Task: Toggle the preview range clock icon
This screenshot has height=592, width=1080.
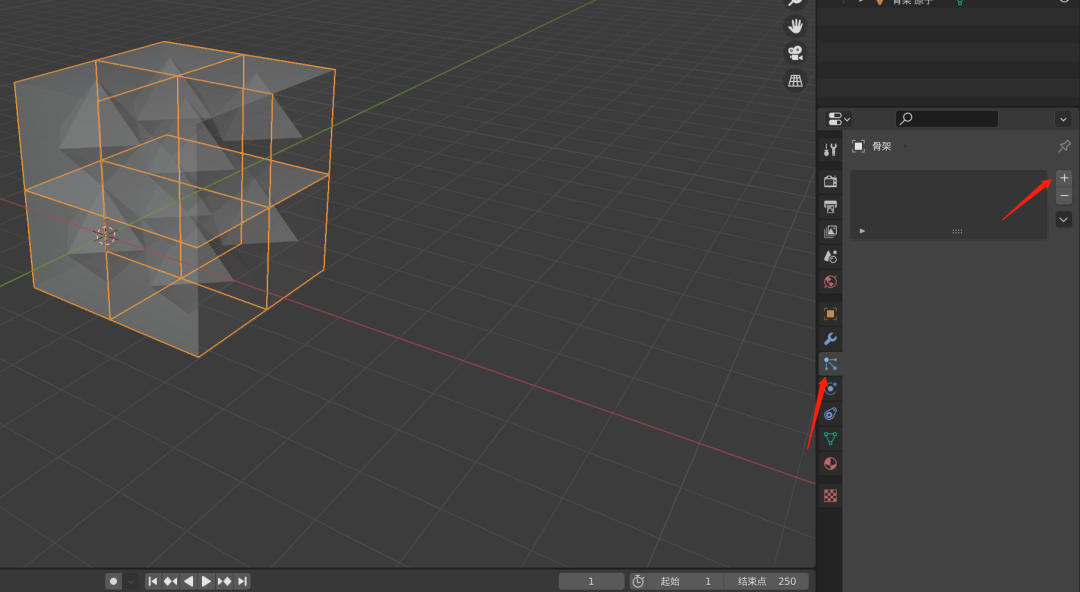Action: [x=638, y=581]
